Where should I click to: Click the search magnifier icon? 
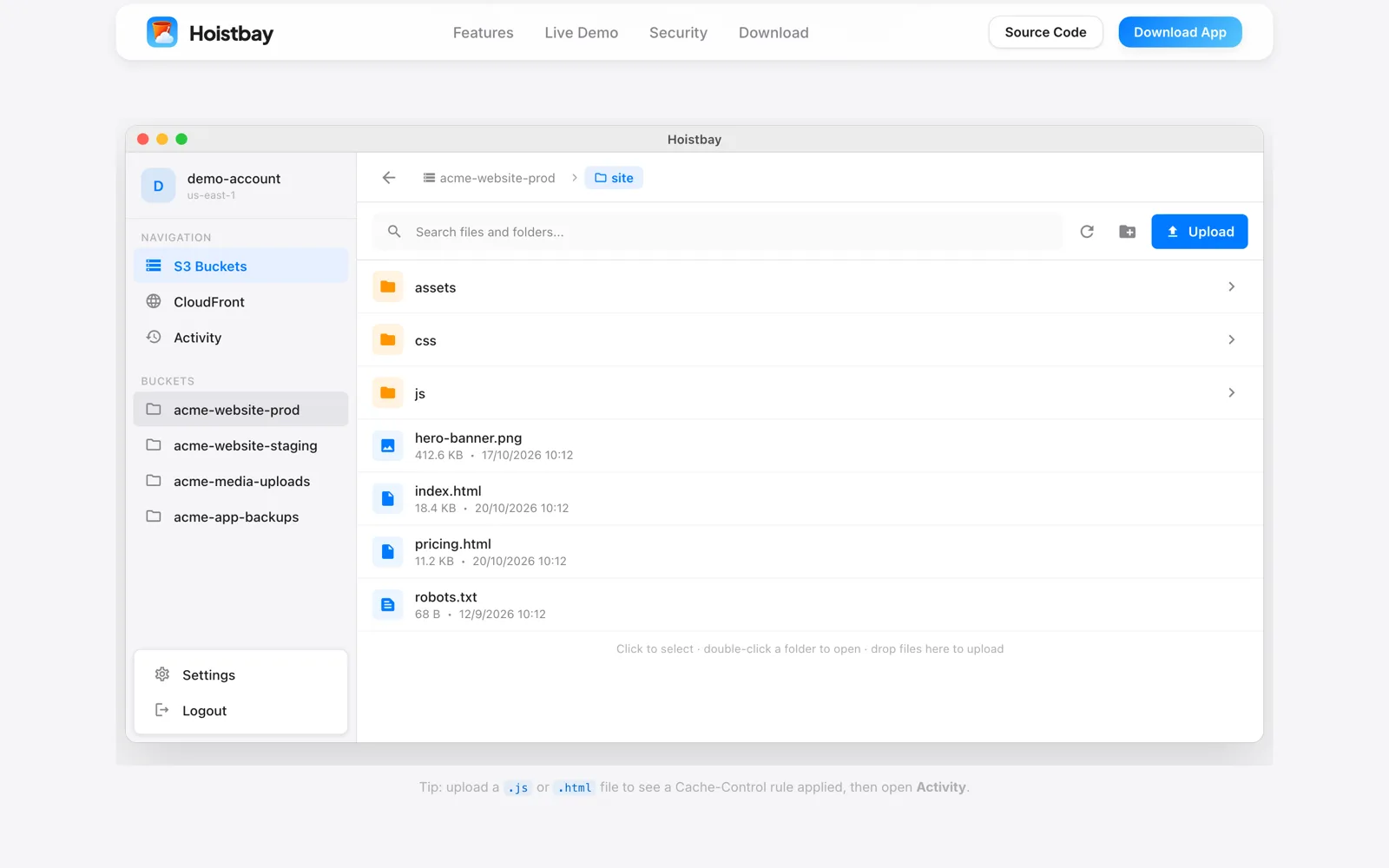tap(394, 232)
